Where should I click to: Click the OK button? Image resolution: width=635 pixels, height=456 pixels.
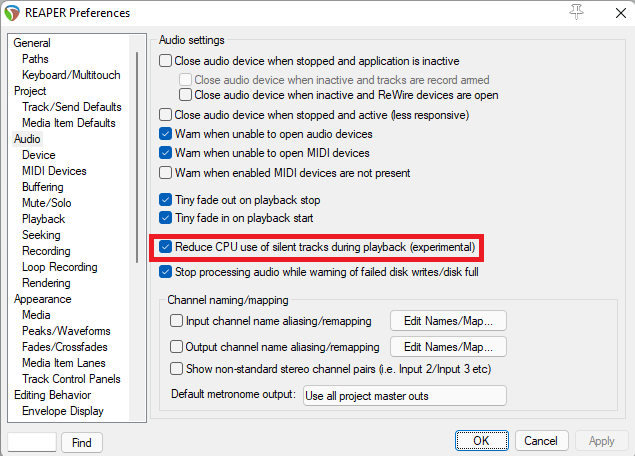click(x=481, y=441)
